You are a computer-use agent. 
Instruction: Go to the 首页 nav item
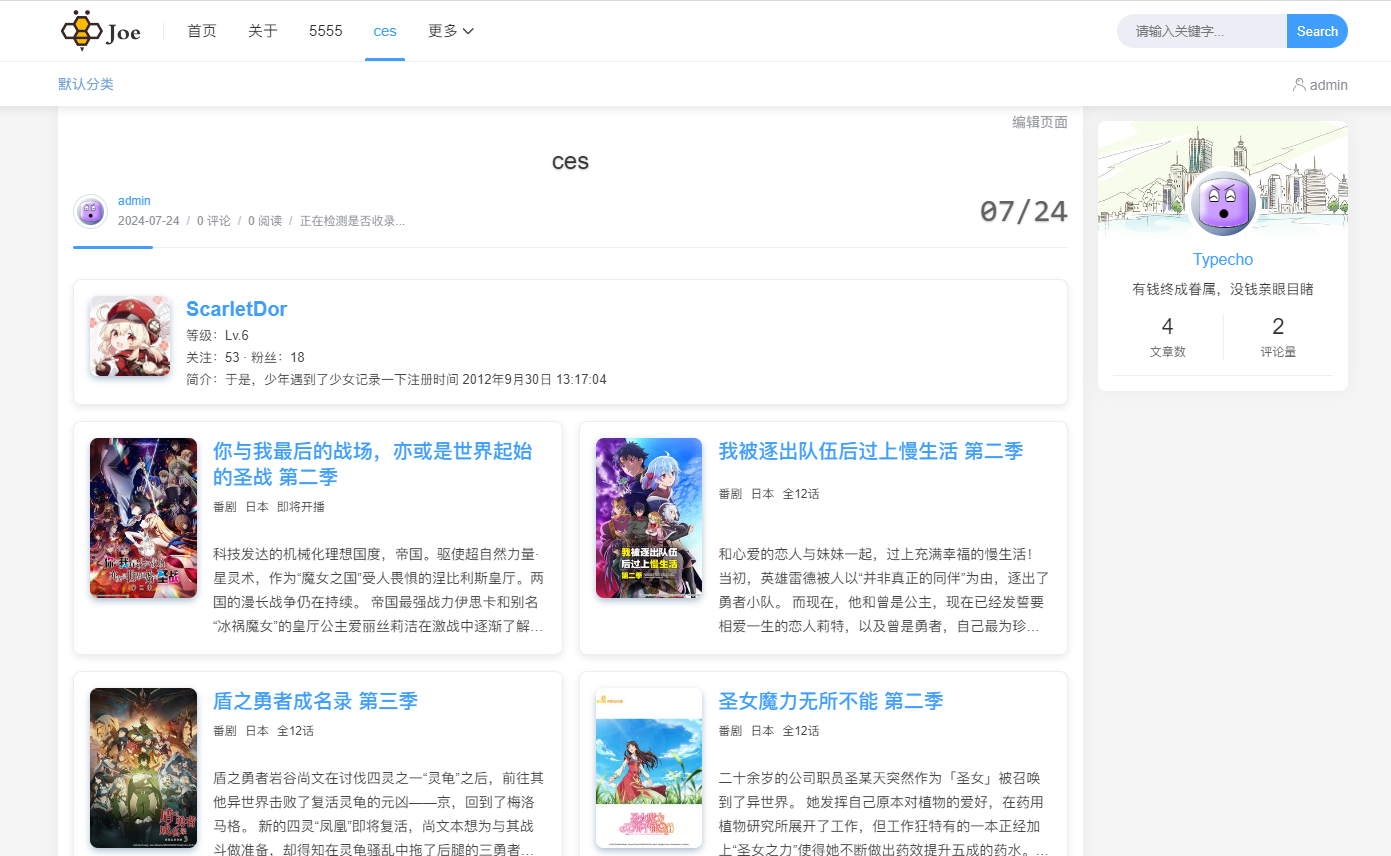point(202,31)
